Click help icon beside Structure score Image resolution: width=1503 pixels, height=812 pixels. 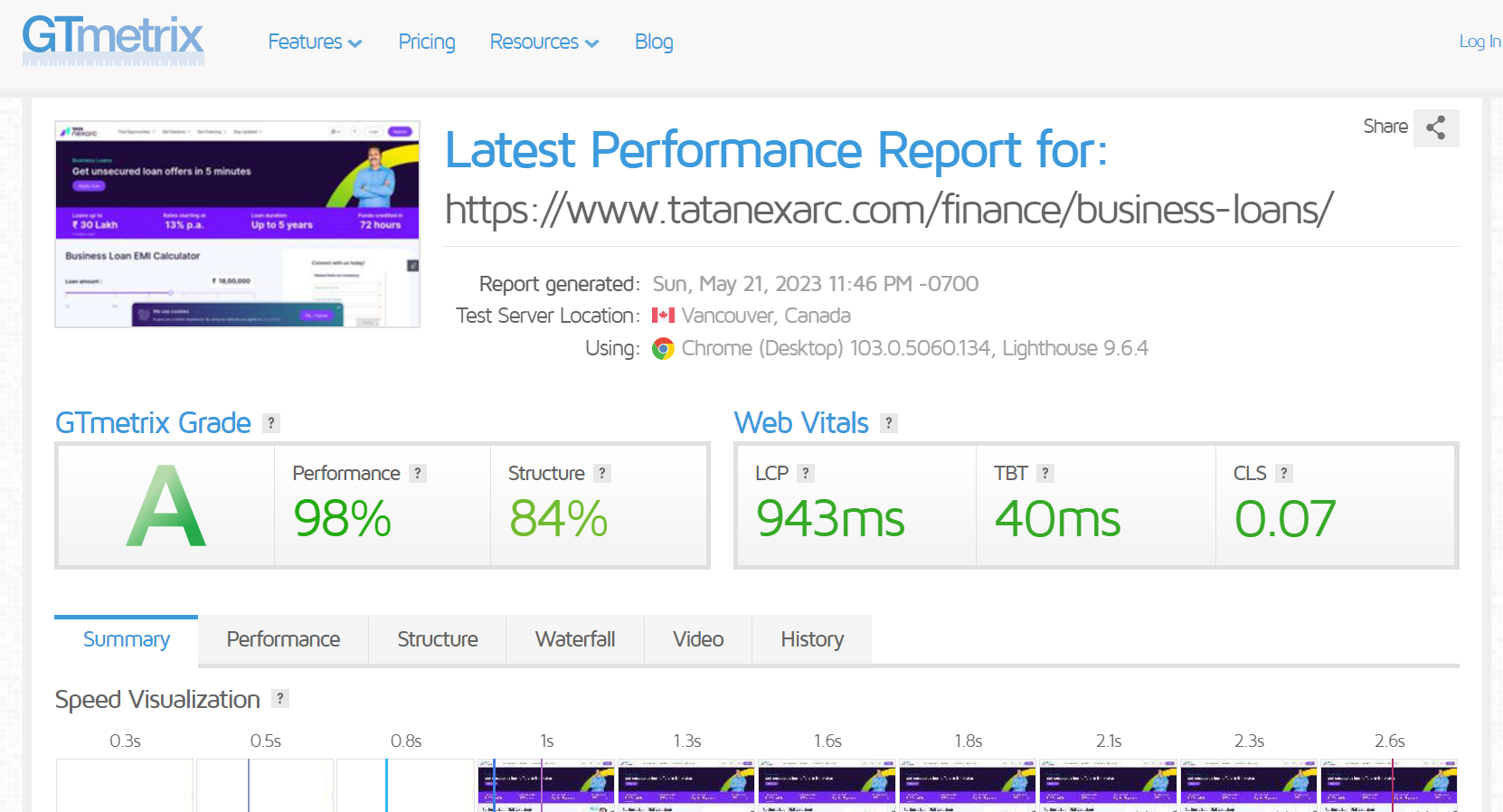point(602,473)
